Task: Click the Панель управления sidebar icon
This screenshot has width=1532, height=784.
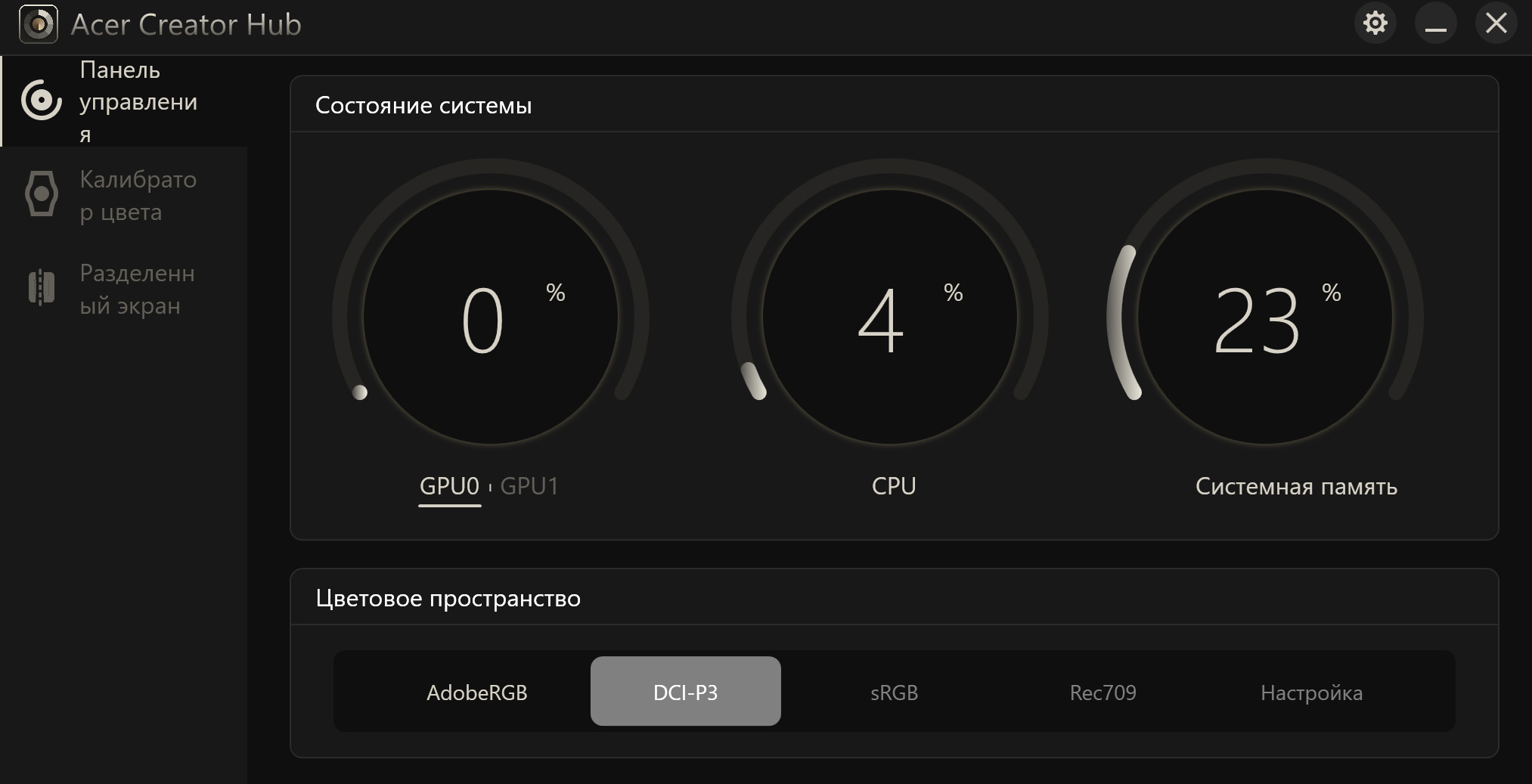Action: (x=41, y=101)
